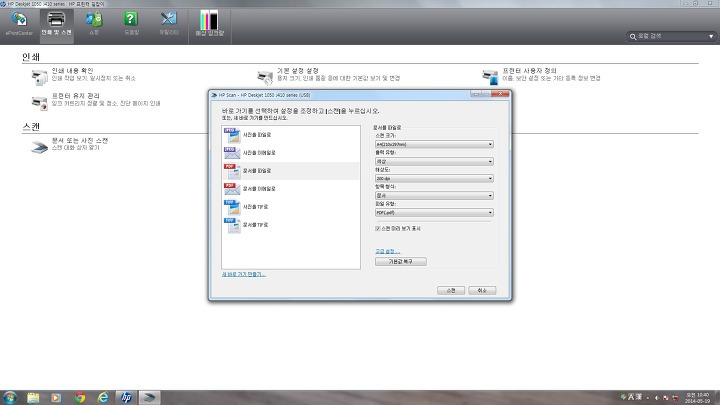This screenshot has height=405, width=720.
Task: Open ePrintCenter in the HP toolbar
Action: click(x=19, y=23)
